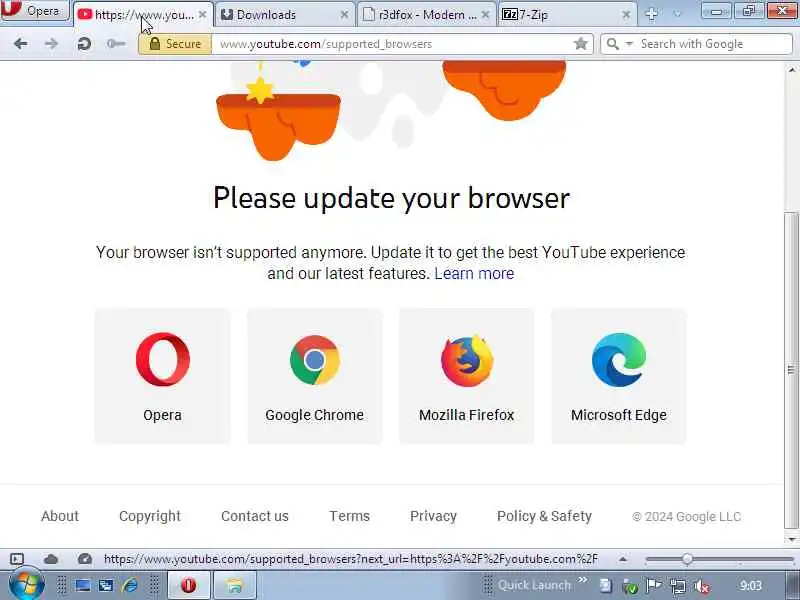This screenshot has width=800, height=600.
Task: Close the Downloads tab
Action: coord(344,15)
